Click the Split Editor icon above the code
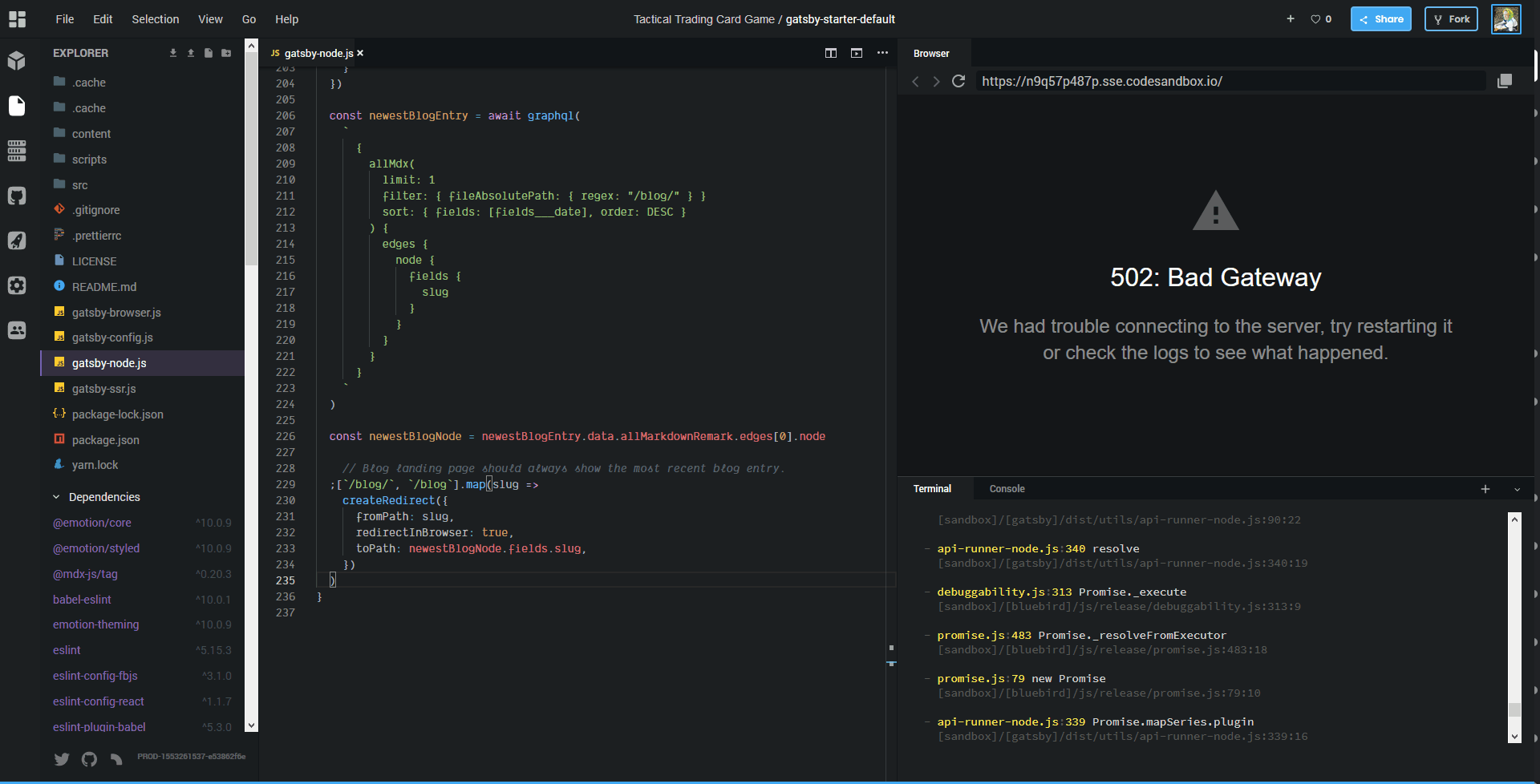Image resolution: width=1540 pixels, height=784 pixels. pos(831,53)
